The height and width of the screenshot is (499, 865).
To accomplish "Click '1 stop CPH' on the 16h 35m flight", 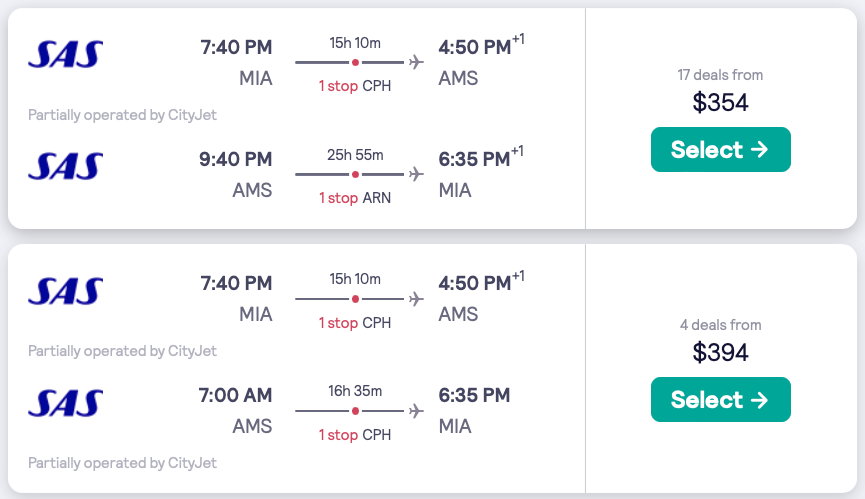I will 355,434.
